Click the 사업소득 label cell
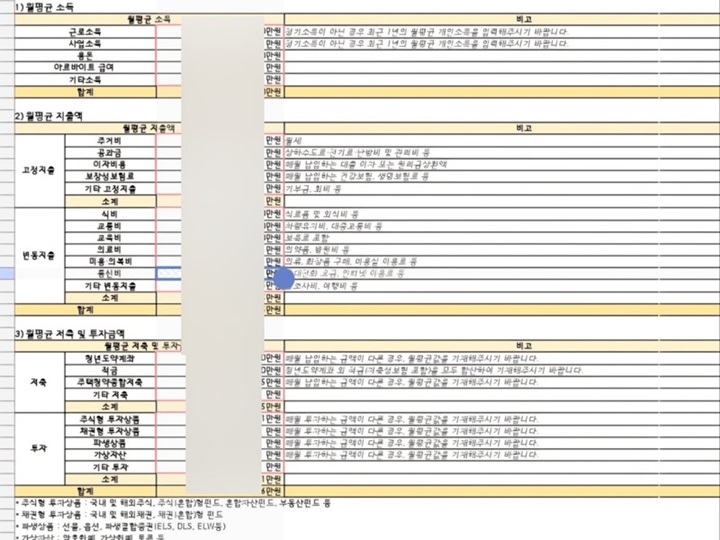Image resolution: width=720 pixels, height=540 pixels. pyautogui.click(x=85, y=44)
